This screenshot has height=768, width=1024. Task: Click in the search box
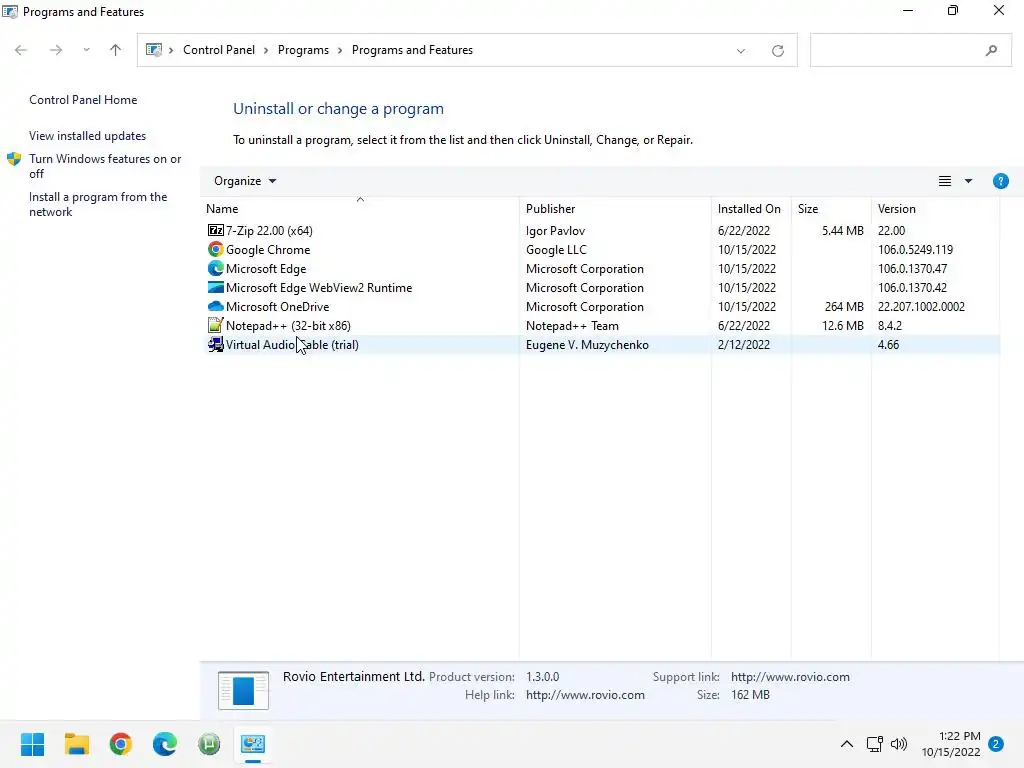click(x=910, y=50)
